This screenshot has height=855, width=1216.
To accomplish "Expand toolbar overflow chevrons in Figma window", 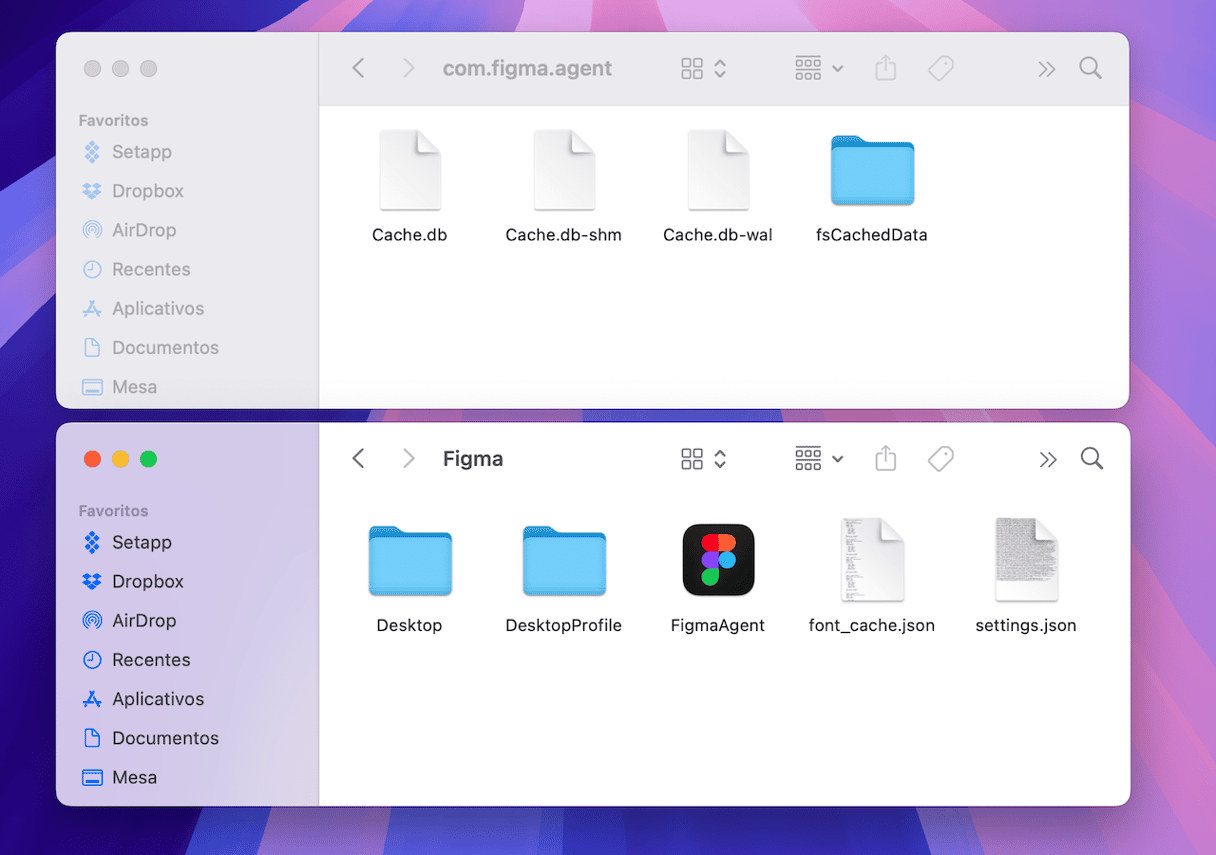I will [x=1047, y=459].
